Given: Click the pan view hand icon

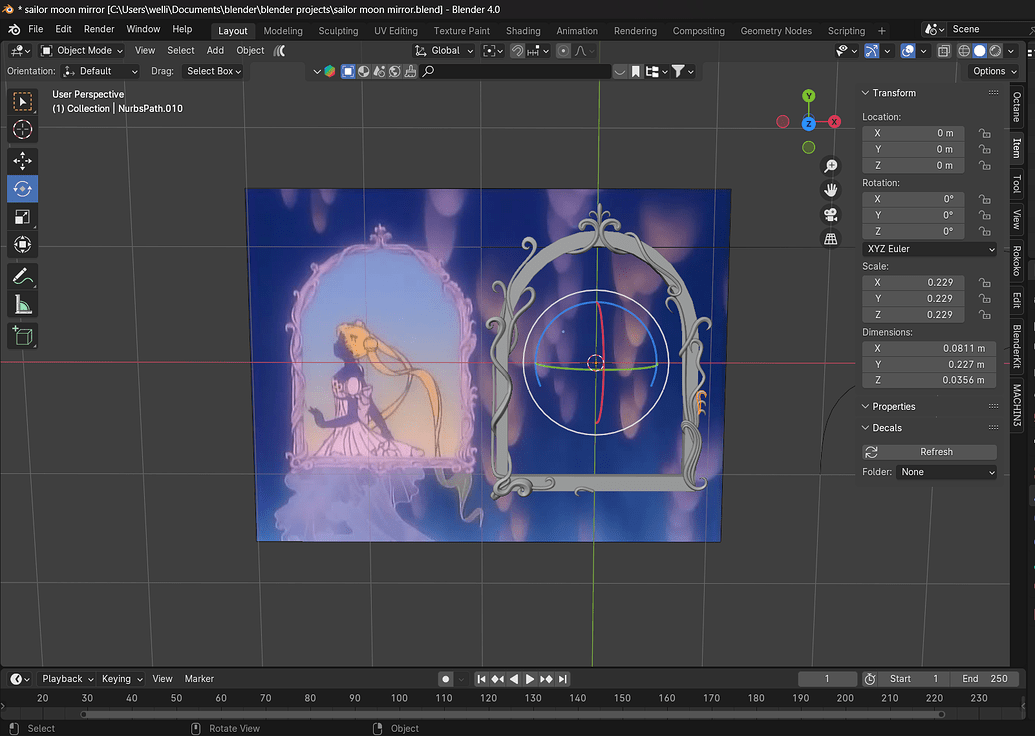Looking at the screenshot, I should [830, 190].
